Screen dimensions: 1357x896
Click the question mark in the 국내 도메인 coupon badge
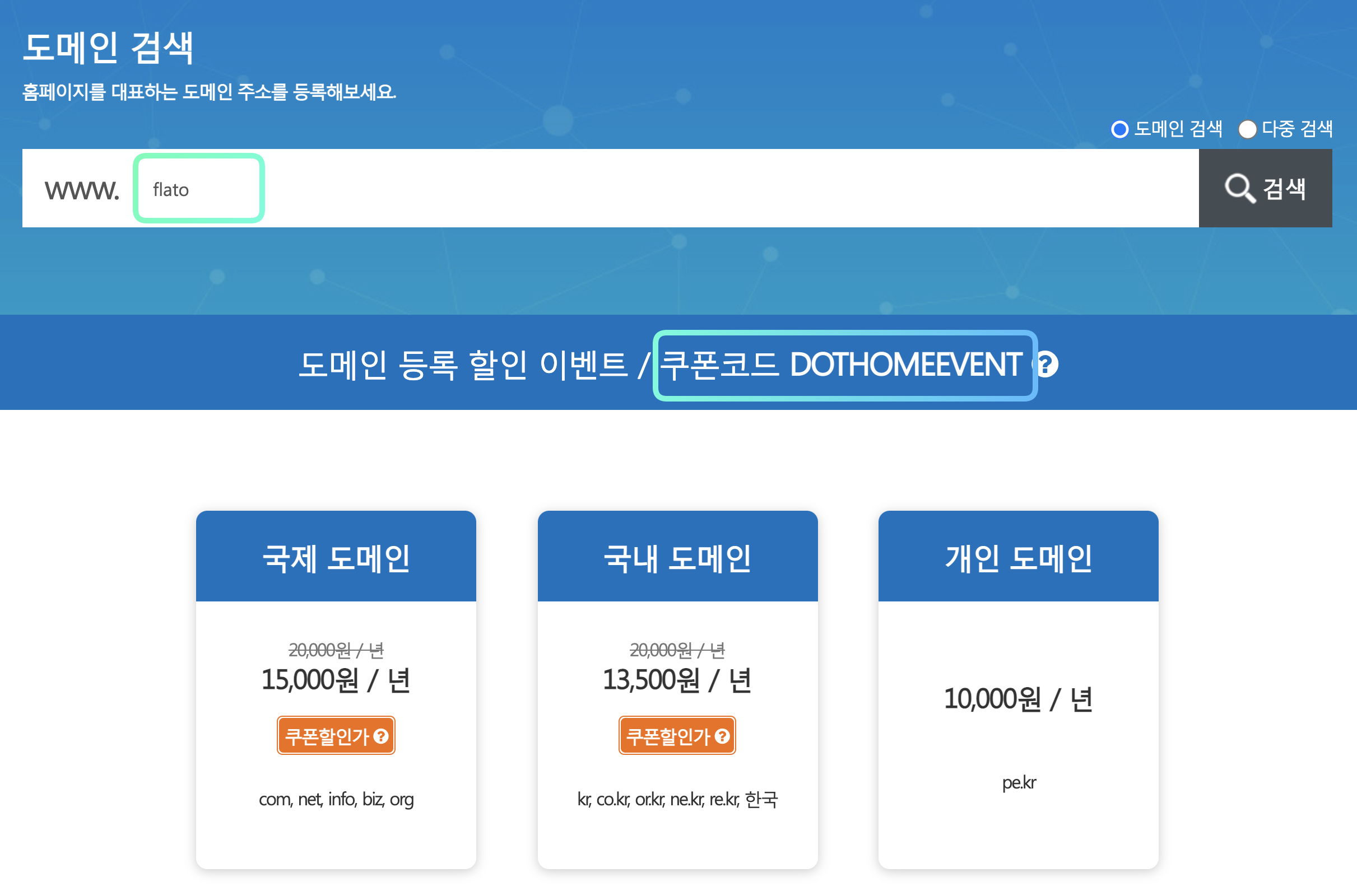pyautogui.click(x=722, y=736)
